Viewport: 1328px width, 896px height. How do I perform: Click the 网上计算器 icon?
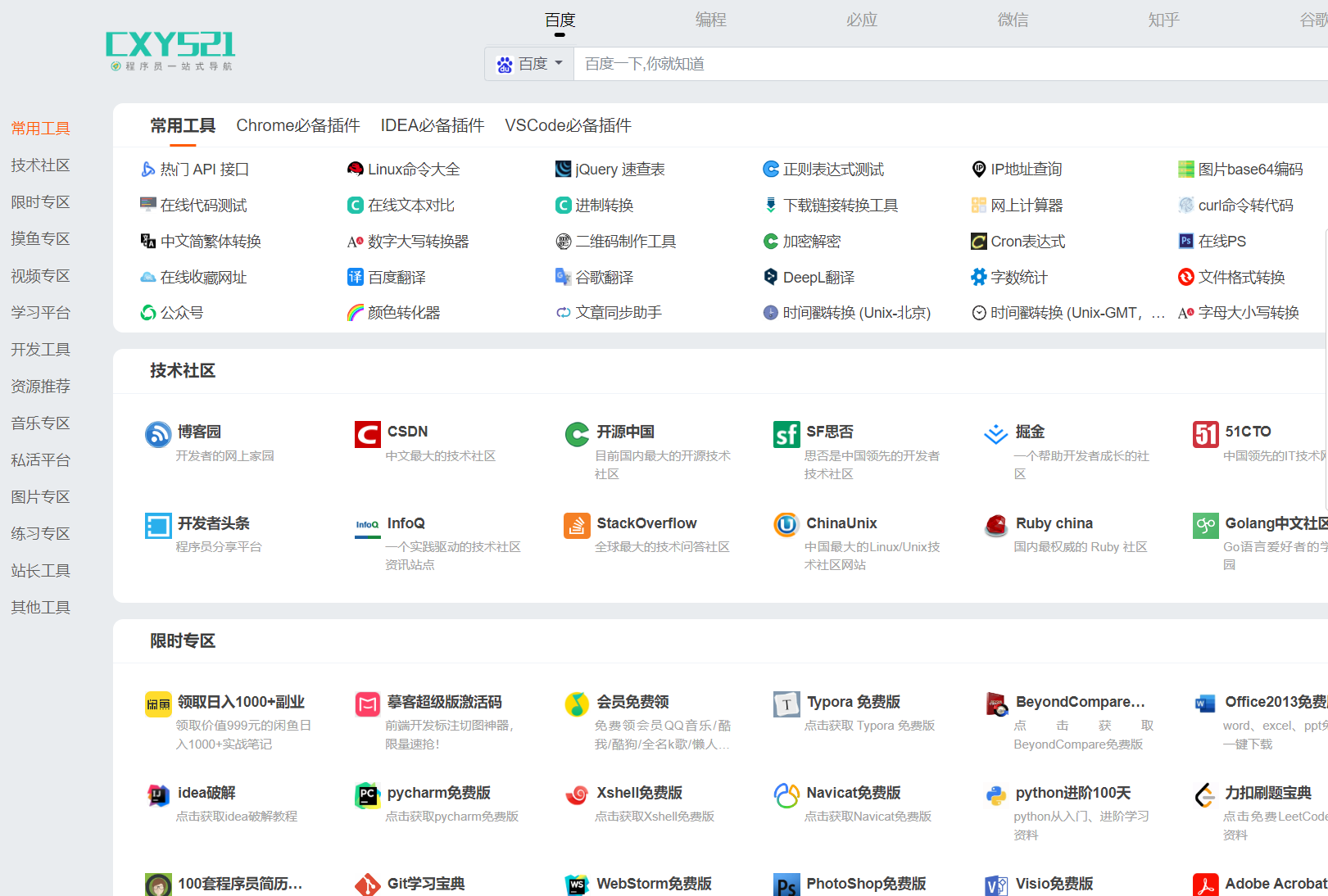pyautogui.click(x=978, y=205)
